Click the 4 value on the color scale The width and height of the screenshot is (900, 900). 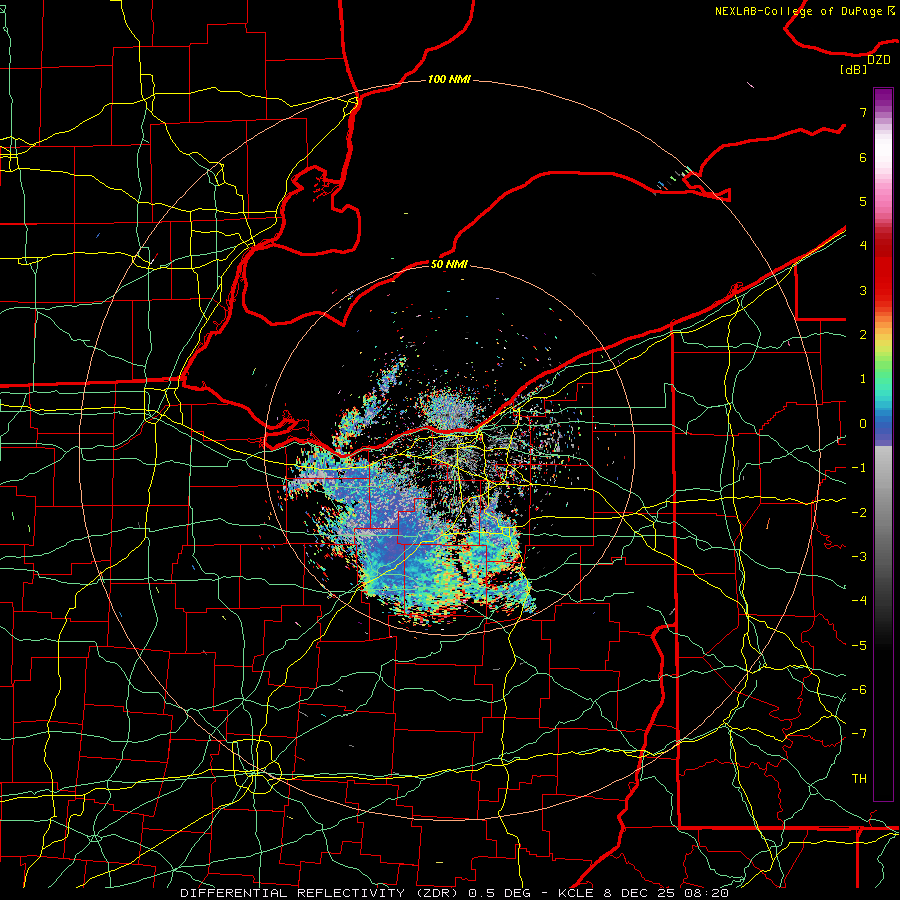point(863,246)
